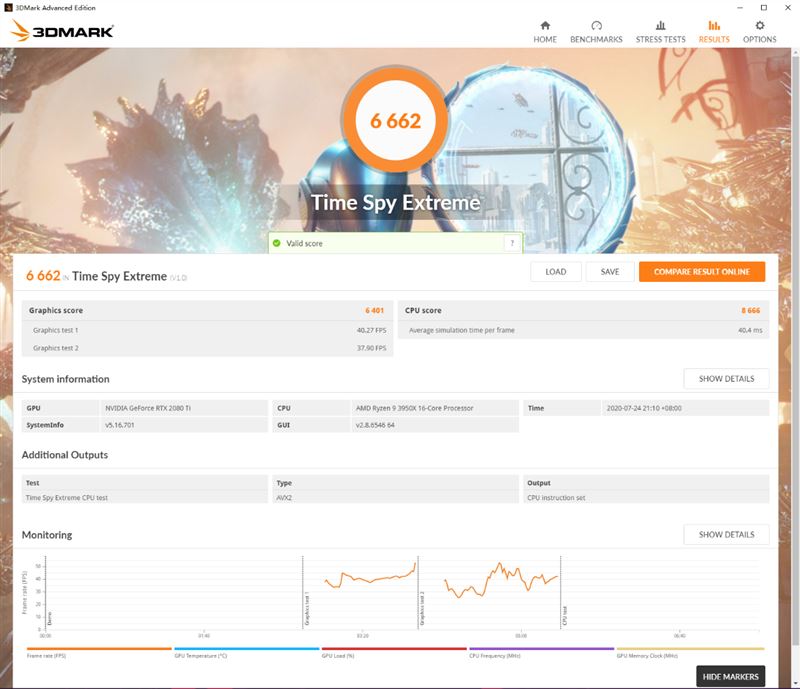Select the RESULTS chart icon
The image size is (800, 689).
click(x=714, y=26)
